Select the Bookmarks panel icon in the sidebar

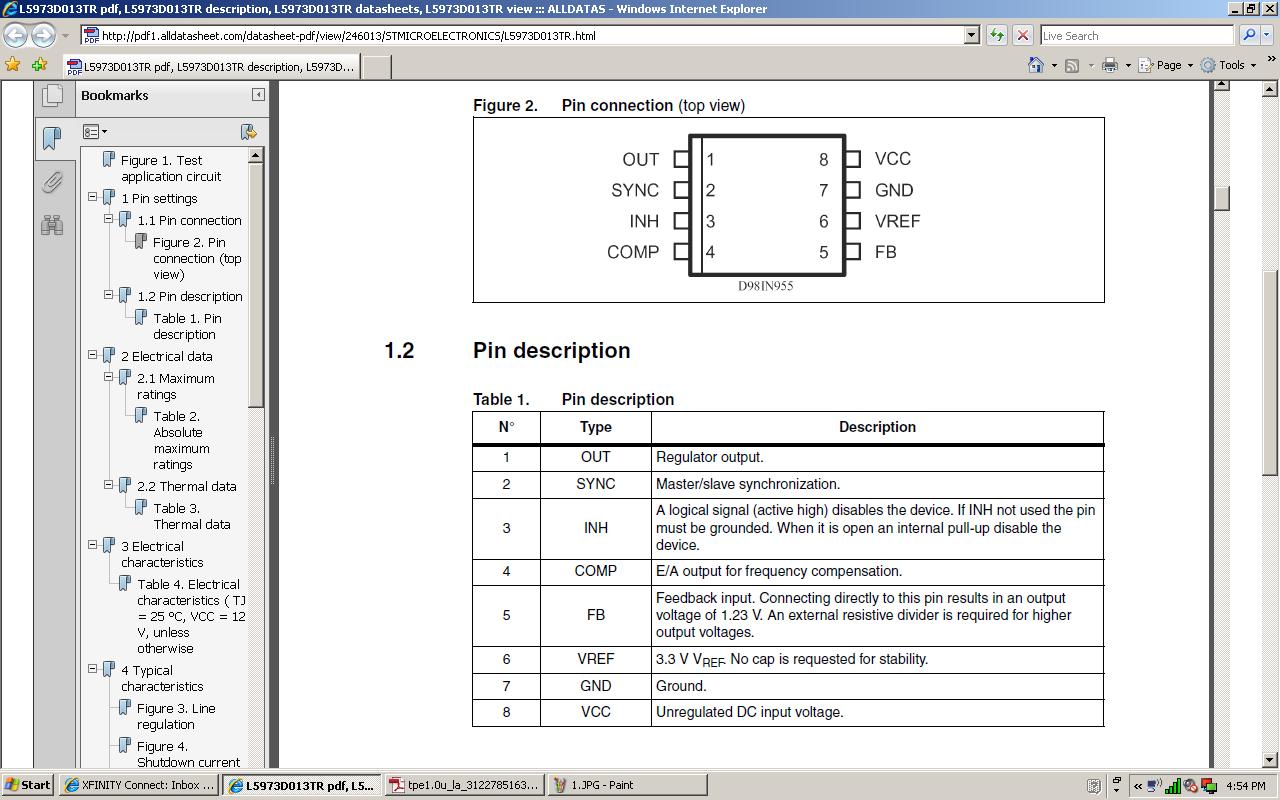point(53,138)
